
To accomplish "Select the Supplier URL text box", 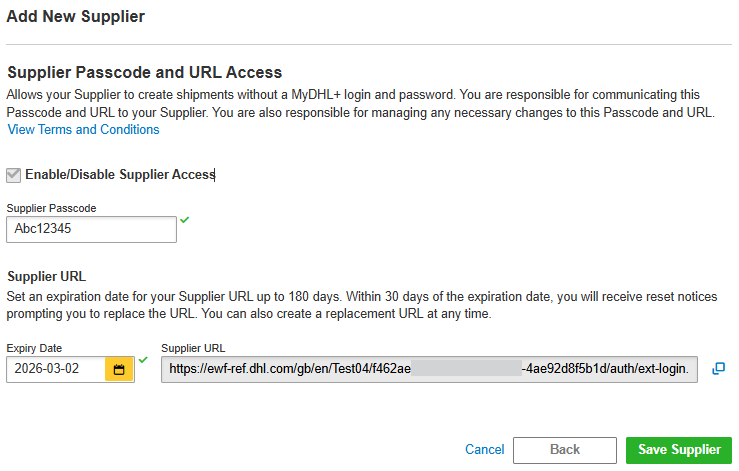I will tap(429, 370).
